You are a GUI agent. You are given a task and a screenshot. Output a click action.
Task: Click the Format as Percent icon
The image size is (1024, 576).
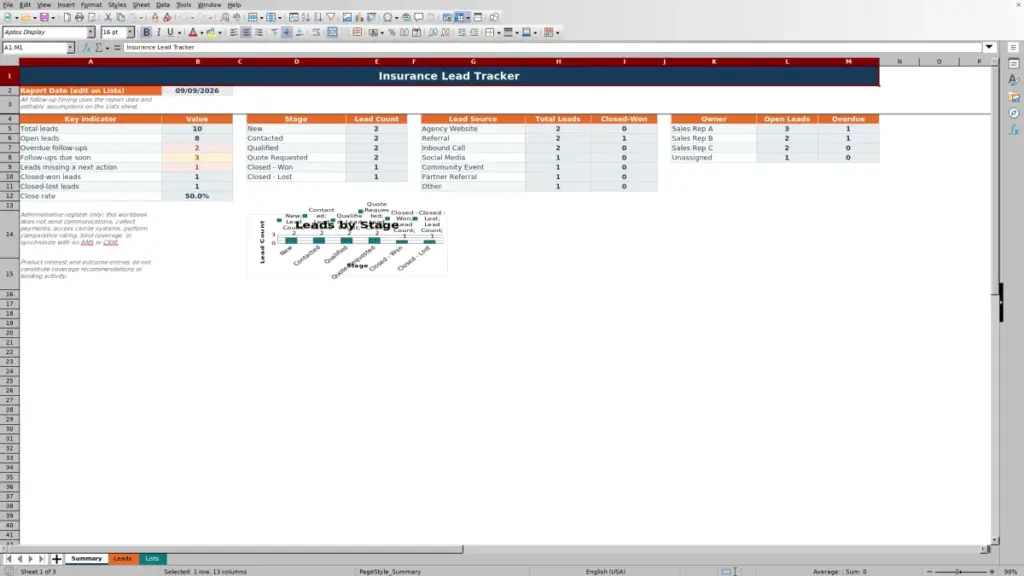click(392, 33)
